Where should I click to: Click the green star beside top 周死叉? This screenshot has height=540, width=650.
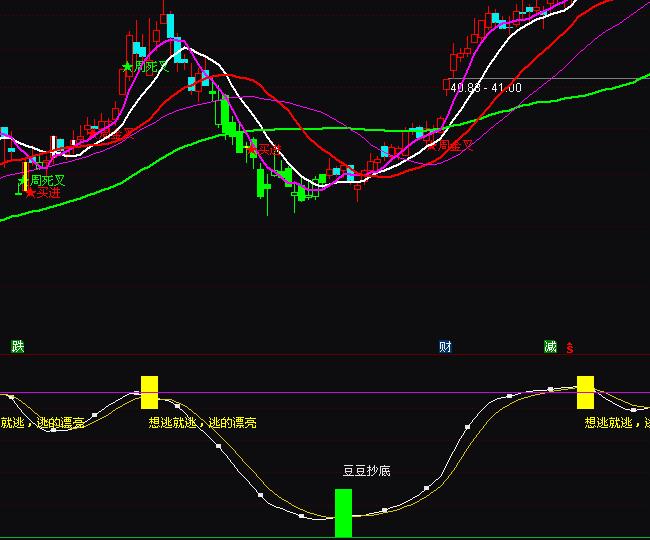coord(127,67)
